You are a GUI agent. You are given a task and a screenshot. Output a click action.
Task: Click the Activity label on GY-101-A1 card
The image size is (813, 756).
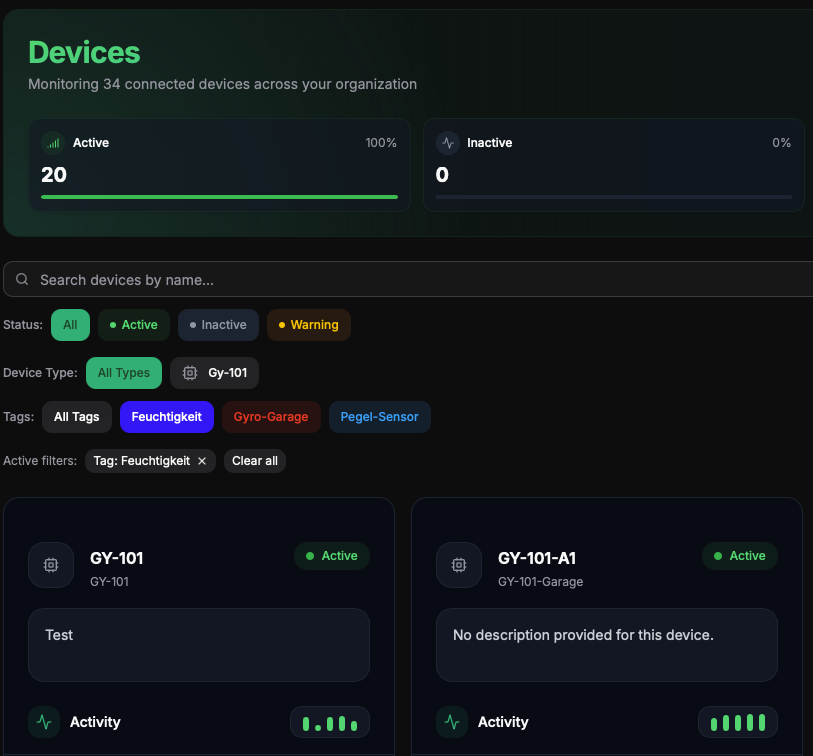click(503, 722)
